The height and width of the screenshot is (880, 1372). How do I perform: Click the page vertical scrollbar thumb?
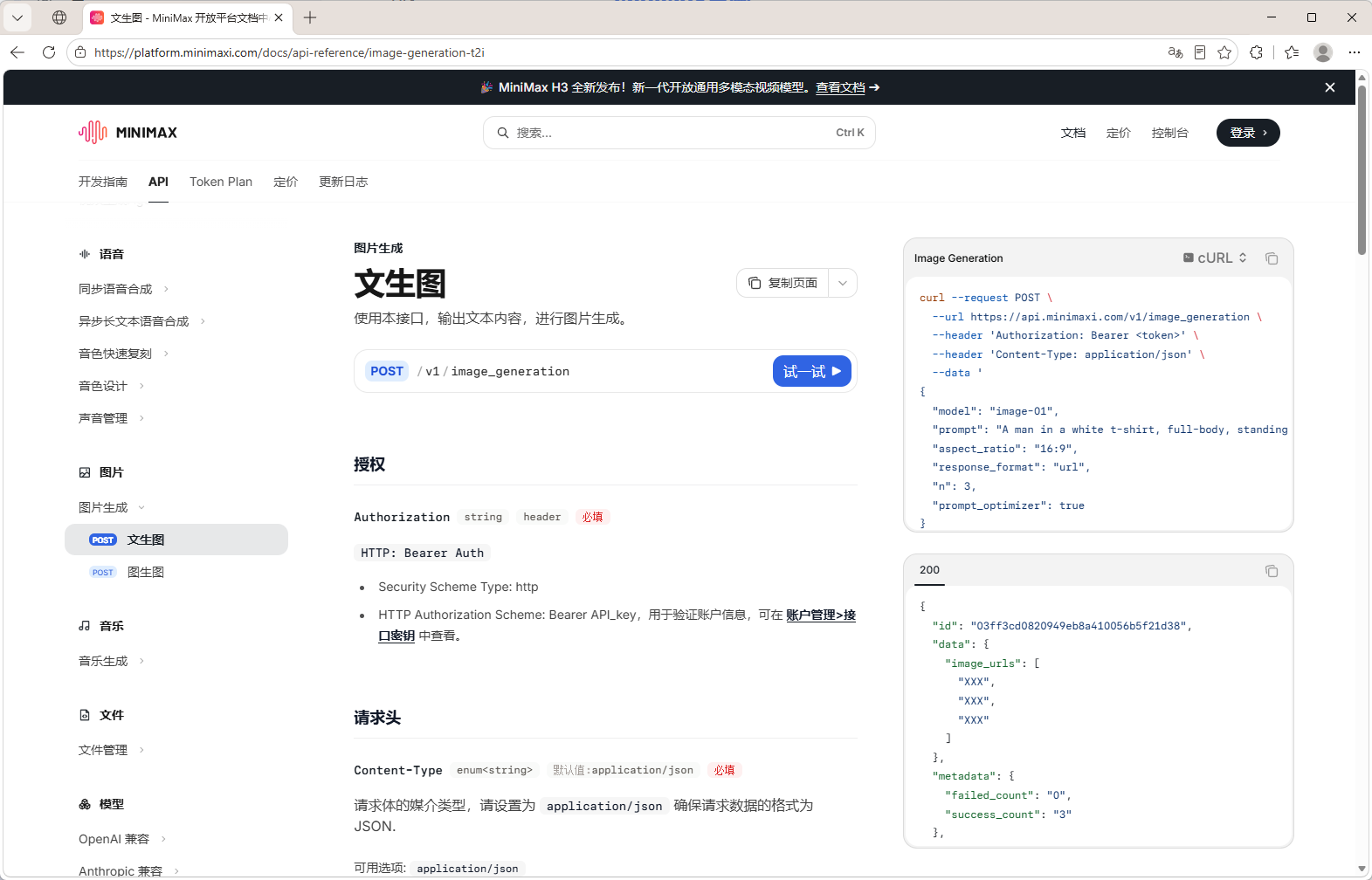click(x=1362, y=168)
